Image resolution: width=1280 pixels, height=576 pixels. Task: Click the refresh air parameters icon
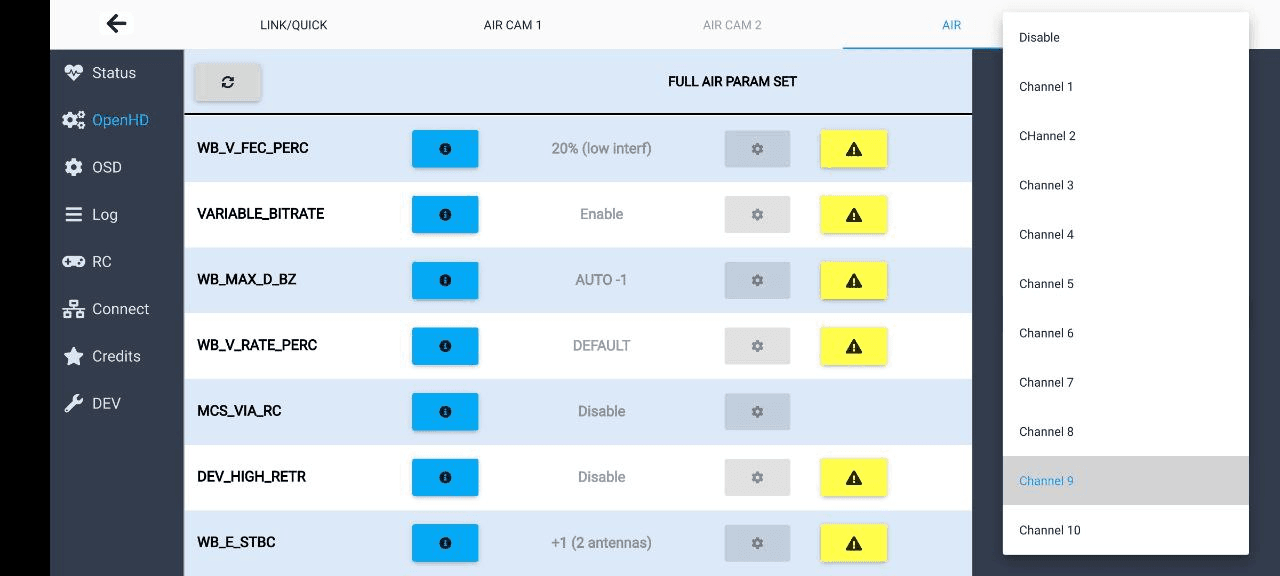(228, 82)
